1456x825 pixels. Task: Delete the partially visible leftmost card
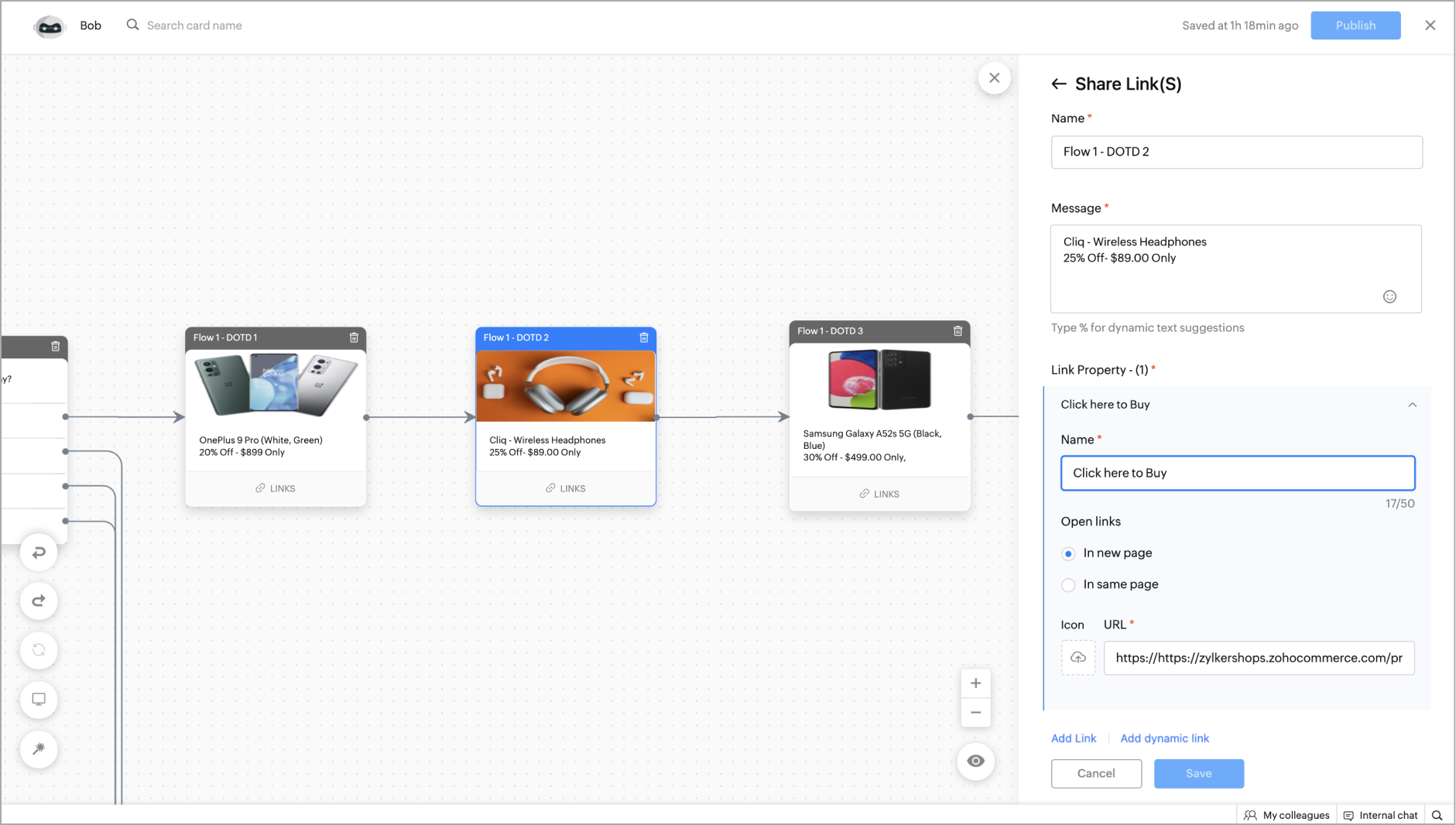click(56, 346)
